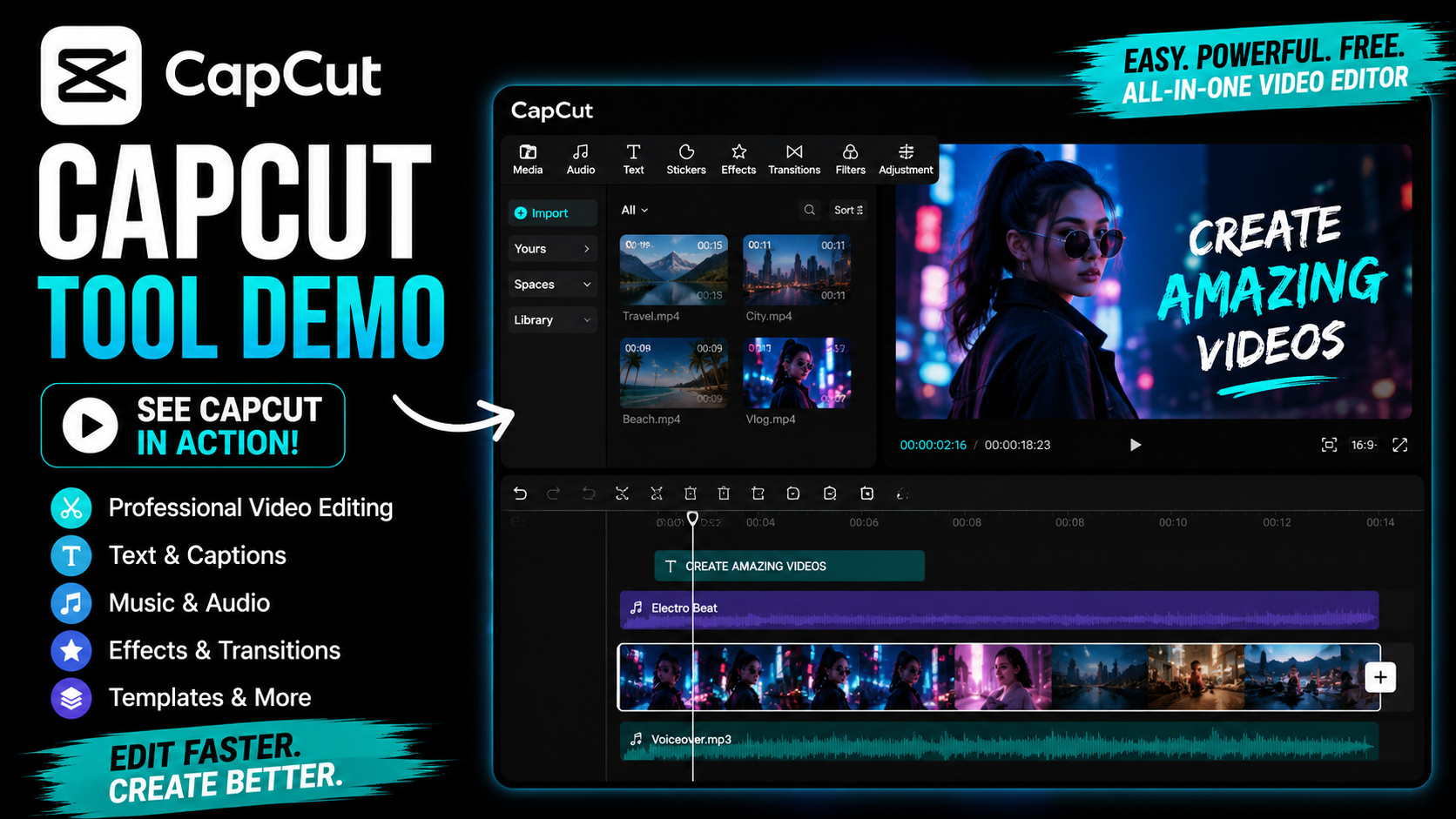Viewport: 1456px width, 819px height.
Task: Click the music note icon on Voiceover.mp3
Action: [x=637, y=739]
